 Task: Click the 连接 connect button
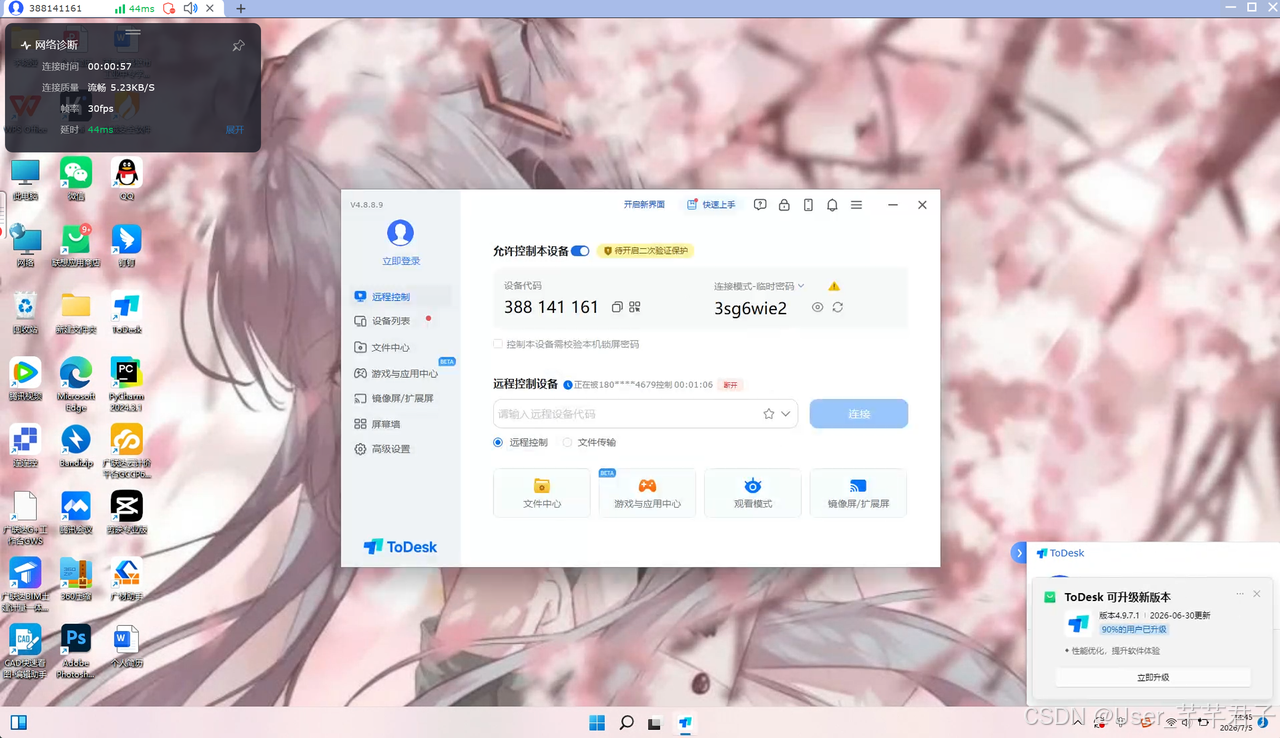[x=859, y=414]
